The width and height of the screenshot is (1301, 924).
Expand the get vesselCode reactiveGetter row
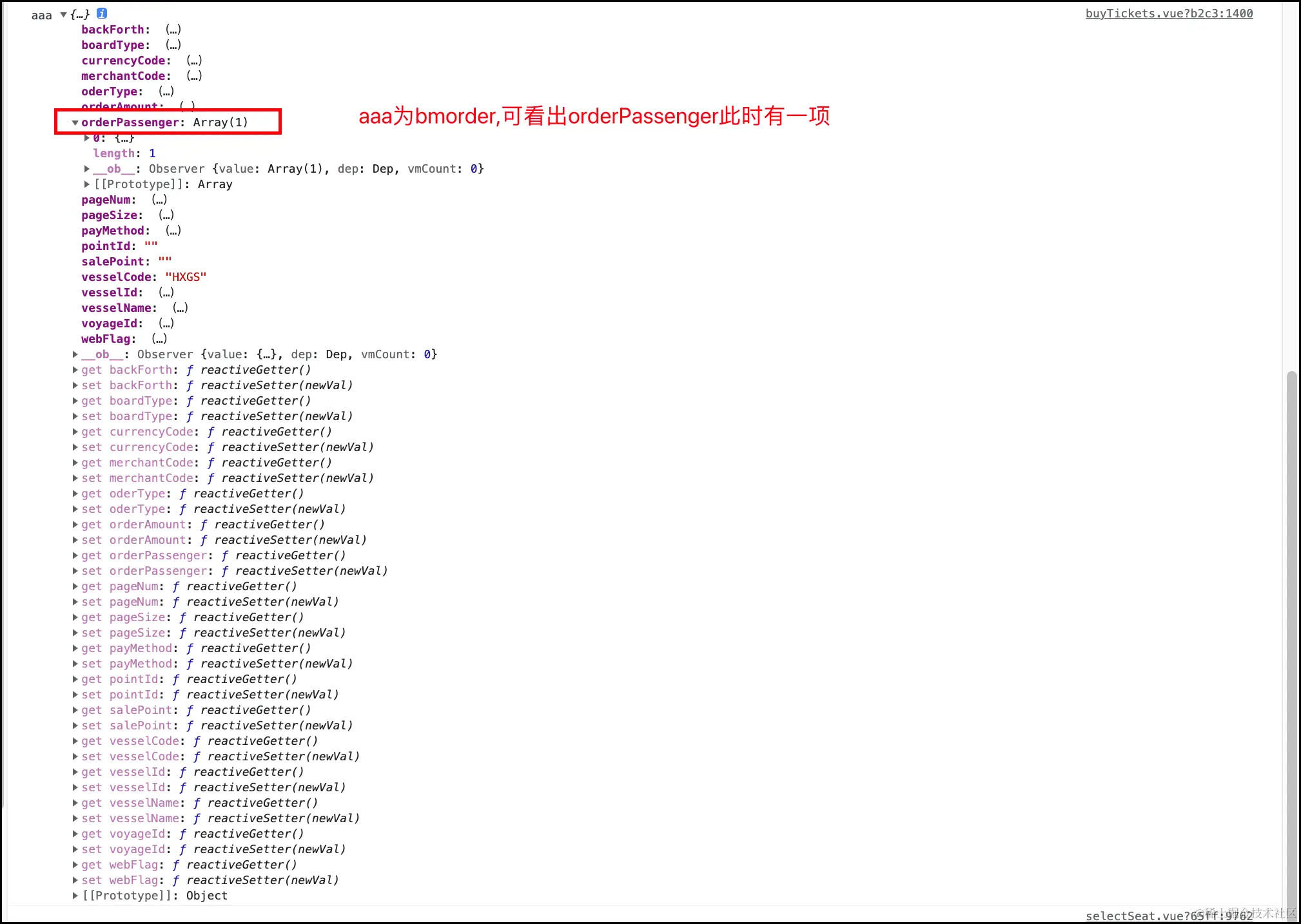(x=75, y=741)
